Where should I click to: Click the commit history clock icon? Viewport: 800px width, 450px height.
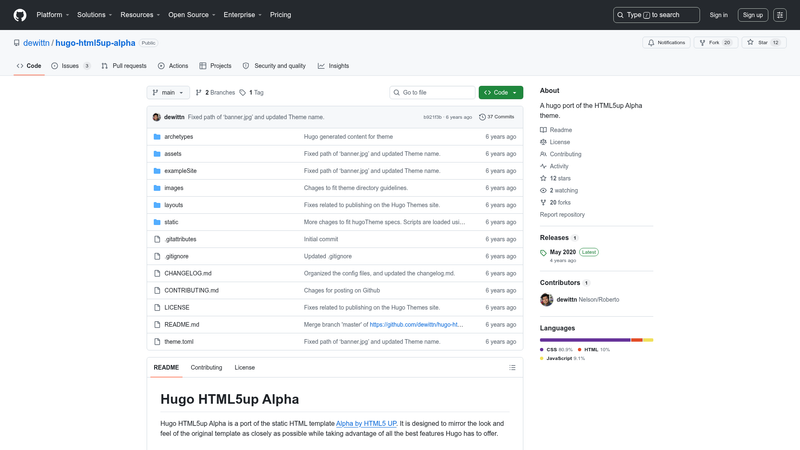tap(482, 117)
